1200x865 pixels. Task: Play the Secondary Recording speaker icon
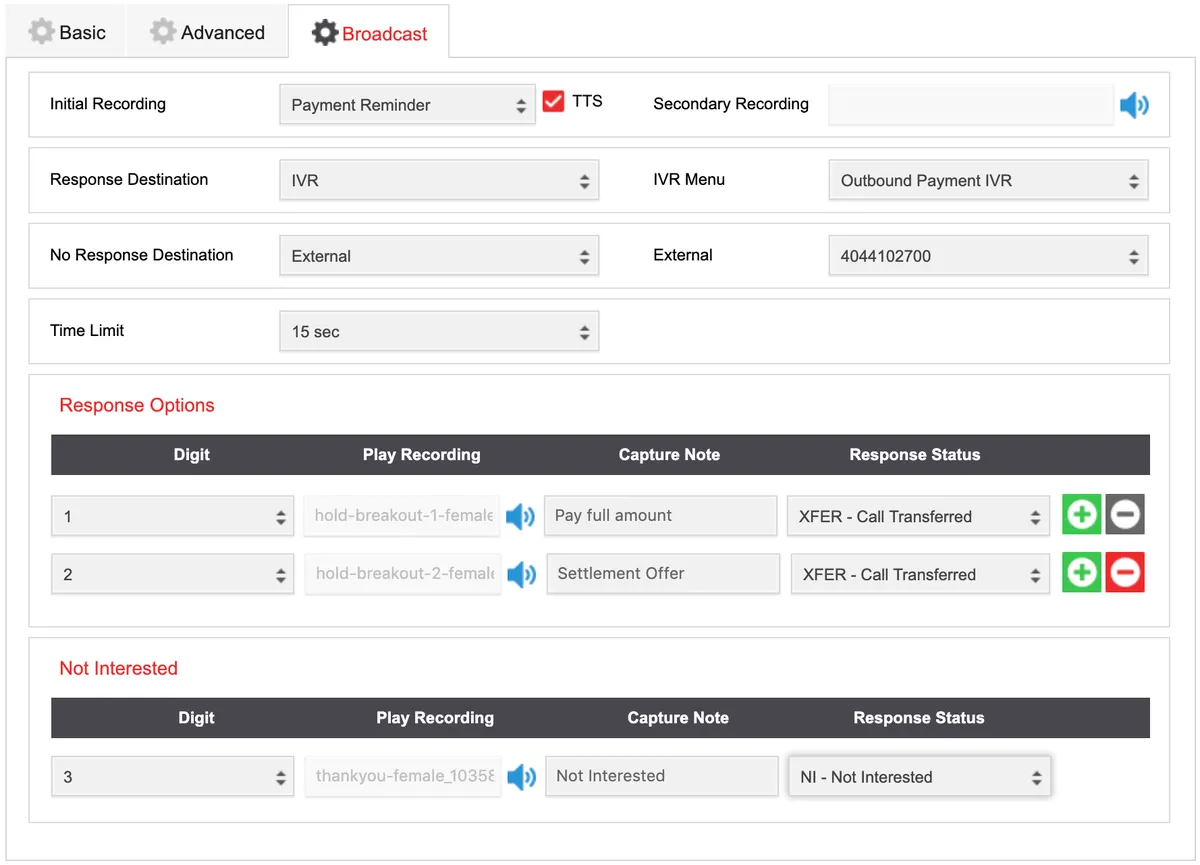point(1134,105)
